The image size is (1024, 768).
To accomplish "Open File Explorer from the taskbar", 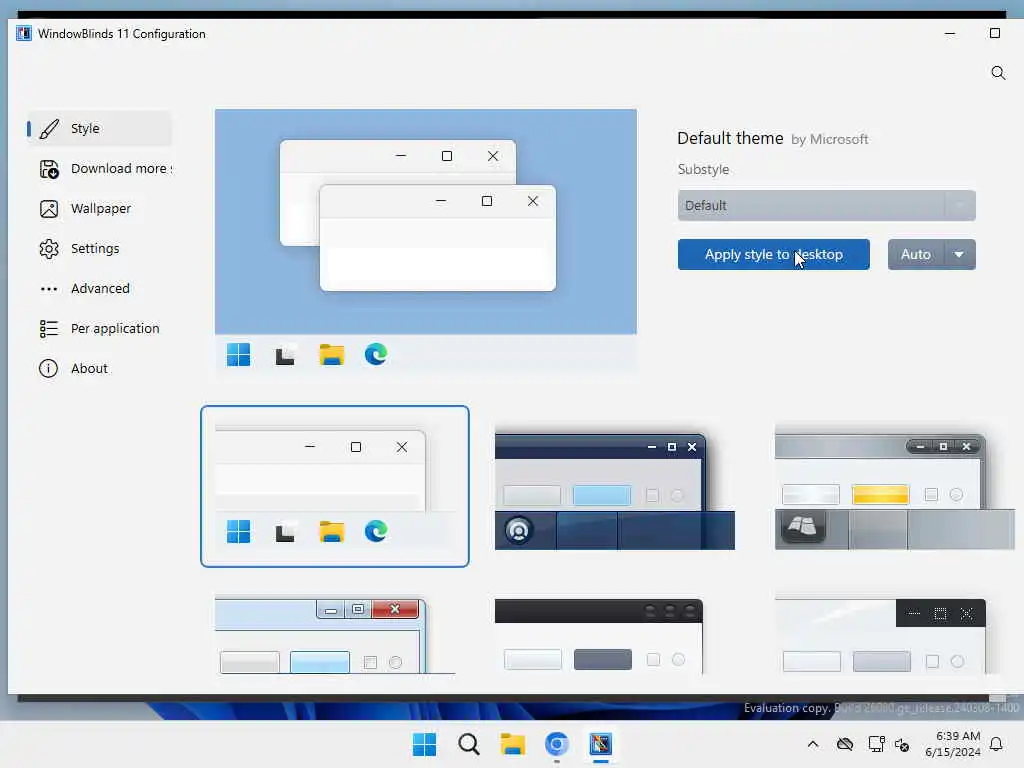I will [x=513, y=744].
